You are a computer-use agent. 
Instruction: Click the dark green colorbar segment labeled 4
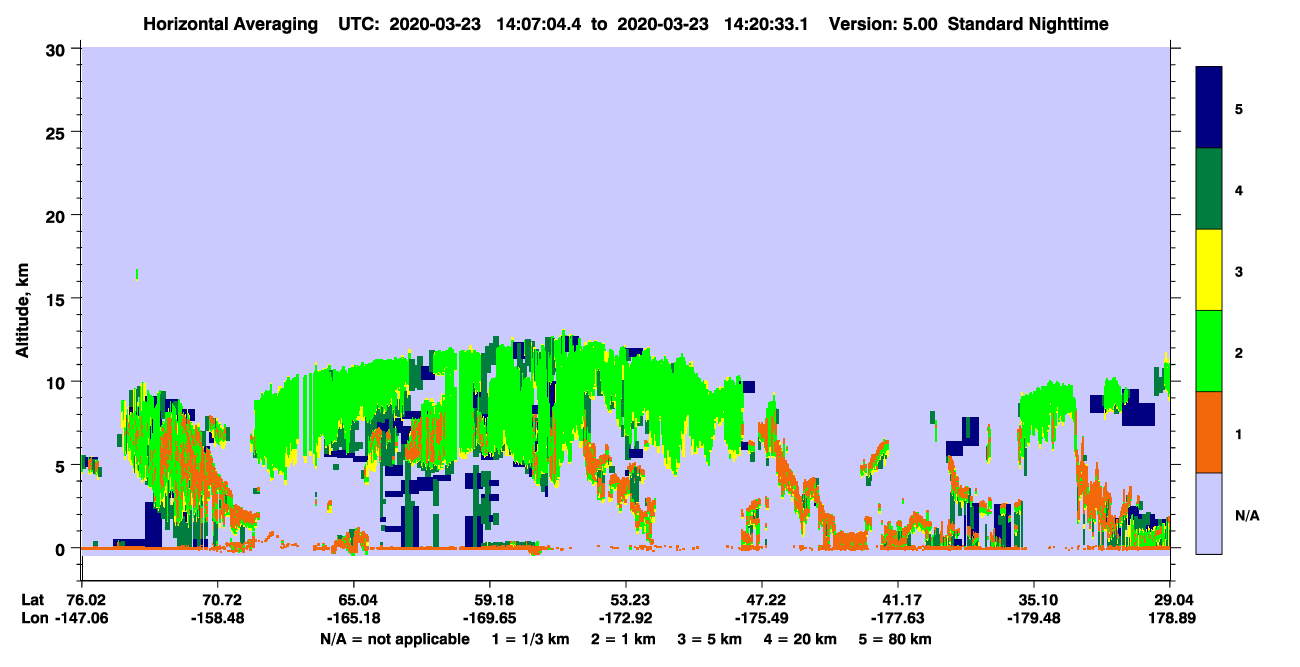coord(1209,189)
